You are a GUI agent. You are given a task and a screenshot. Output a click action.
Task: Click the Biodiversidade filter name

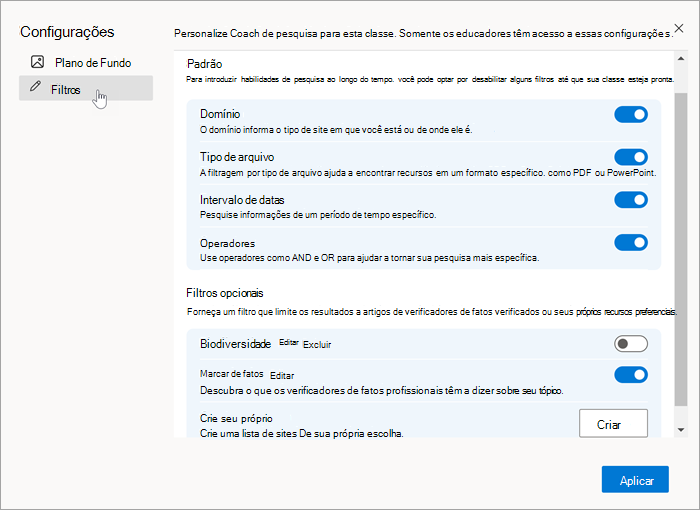click(235, 344)
